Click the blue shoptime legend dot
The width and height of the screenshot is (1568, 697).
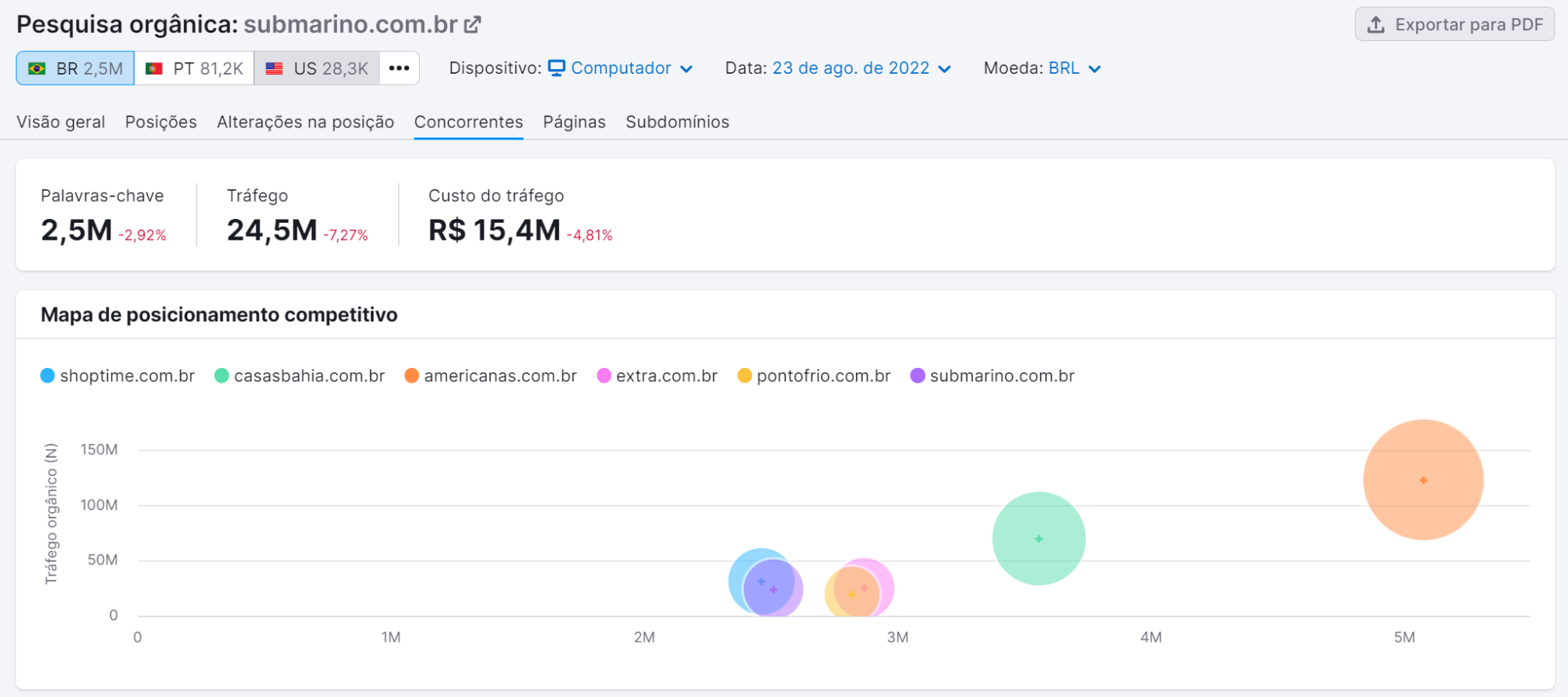tap(47, 376)
